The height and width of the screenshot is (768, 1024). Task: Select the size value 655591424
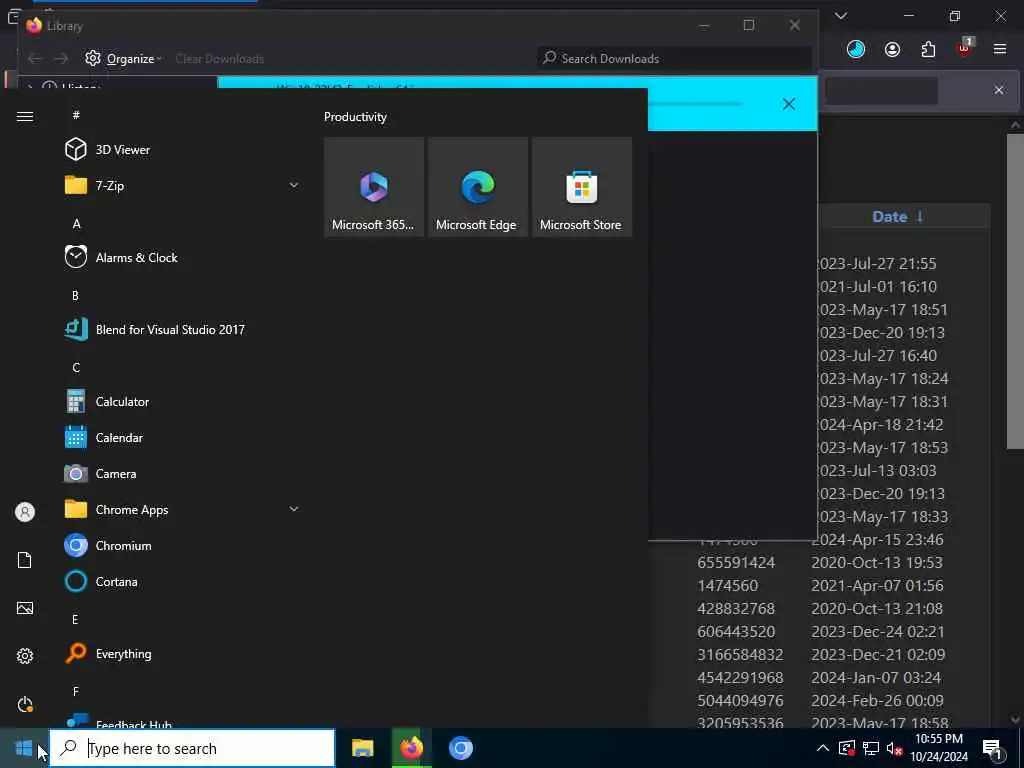click(x=736, y=562)
